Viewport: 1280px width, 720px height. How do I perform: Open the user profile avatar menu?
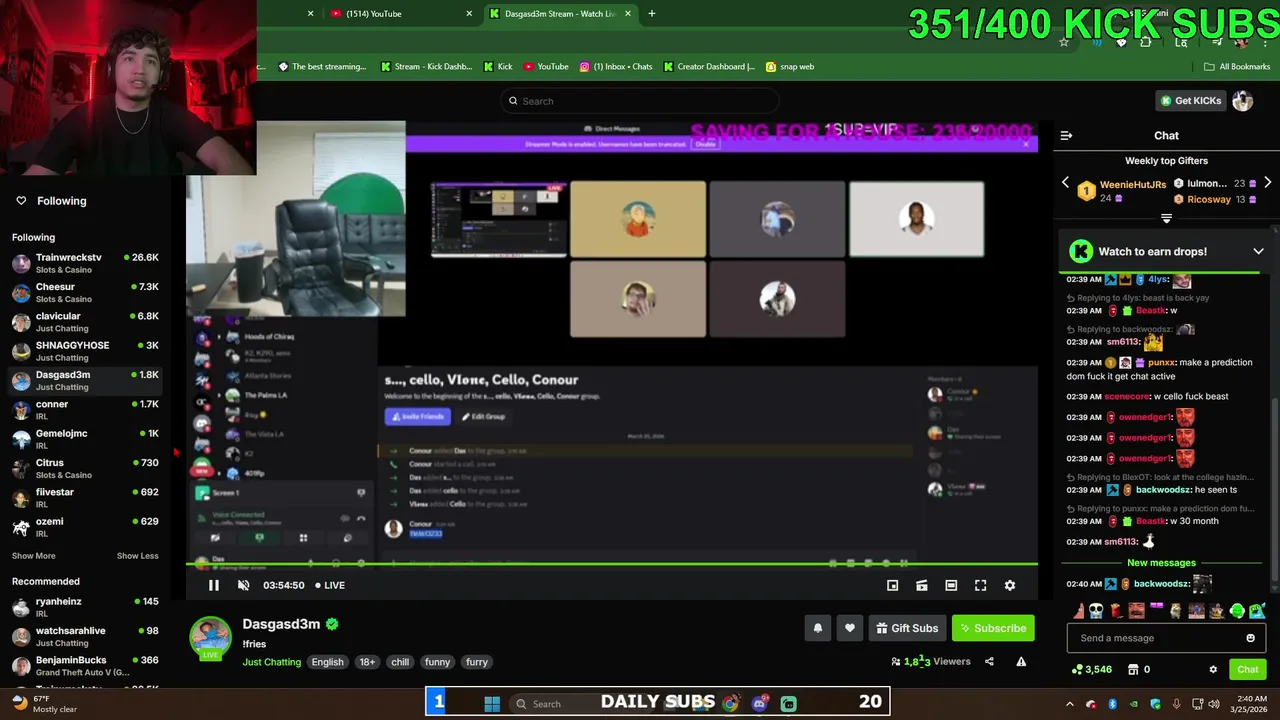pos(1242,101)
